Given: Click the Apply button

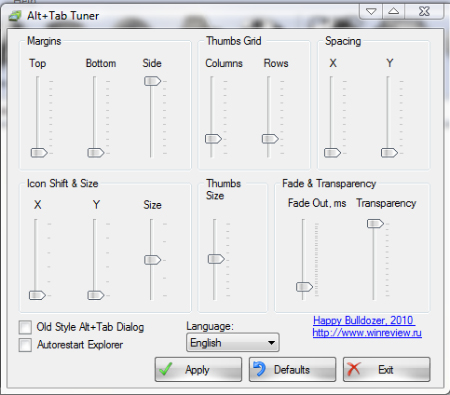Looking at the screenshot, I should [198, 369].
